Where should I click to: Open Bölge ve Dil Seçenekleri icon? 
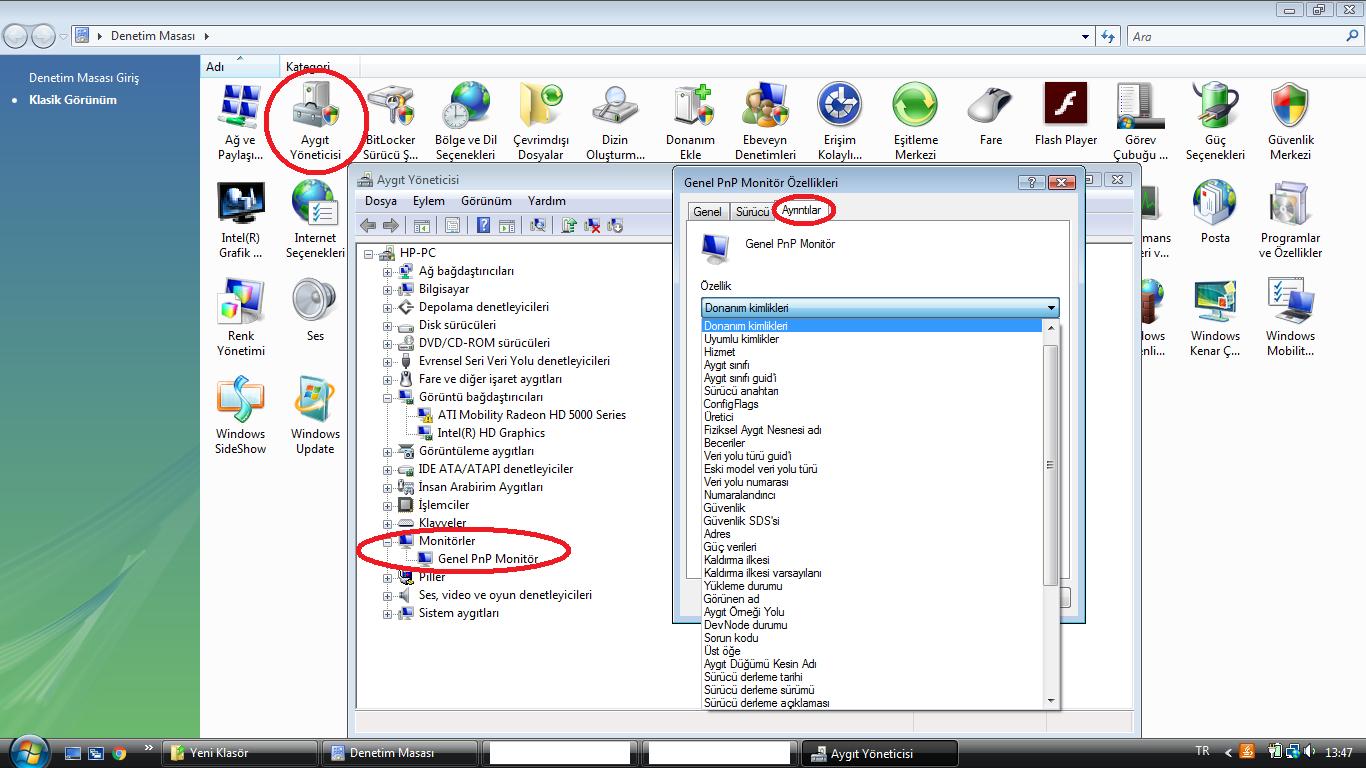tap(466, 123)
